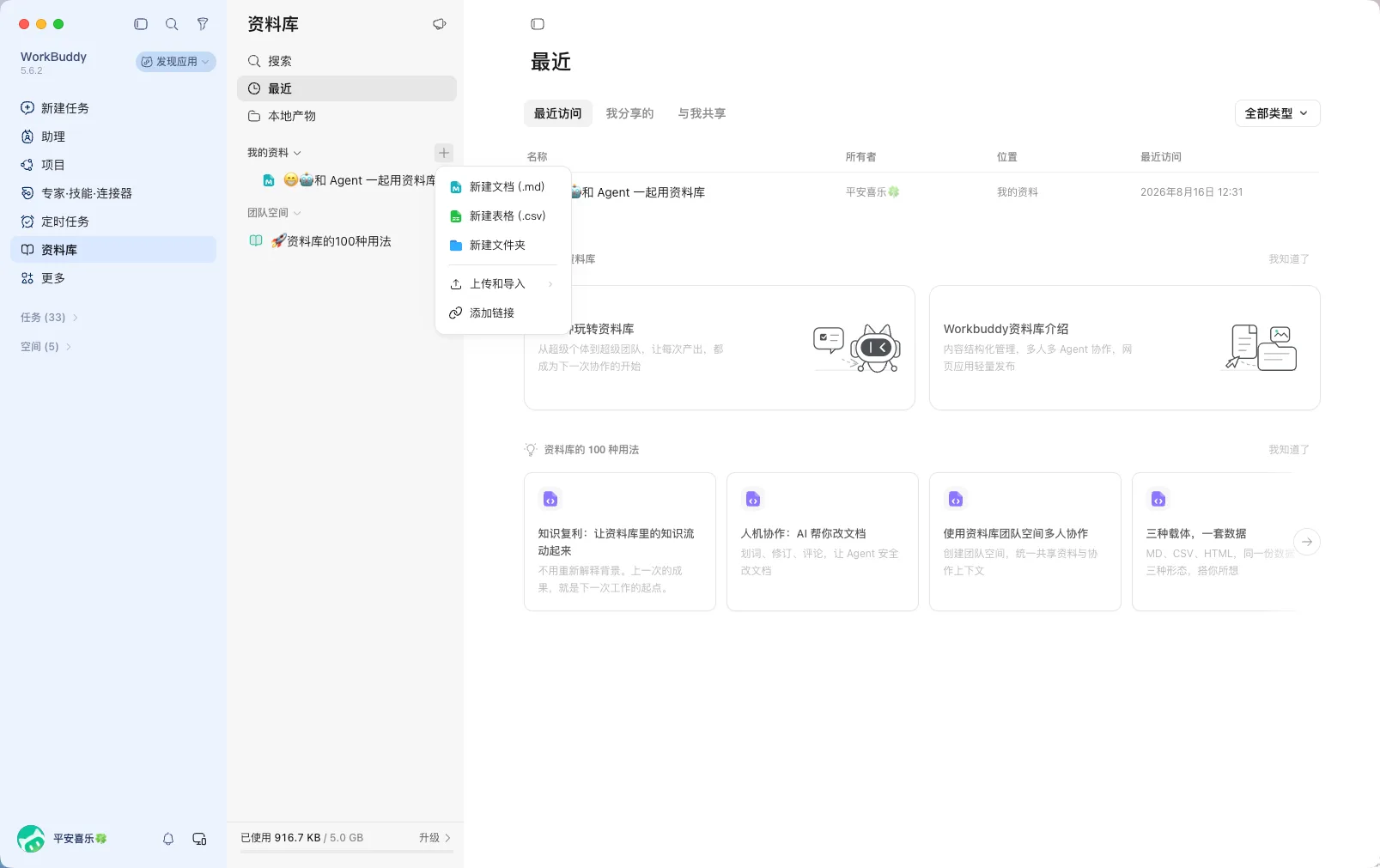Open the Workbuddy资料库介绍 card

1124,348
